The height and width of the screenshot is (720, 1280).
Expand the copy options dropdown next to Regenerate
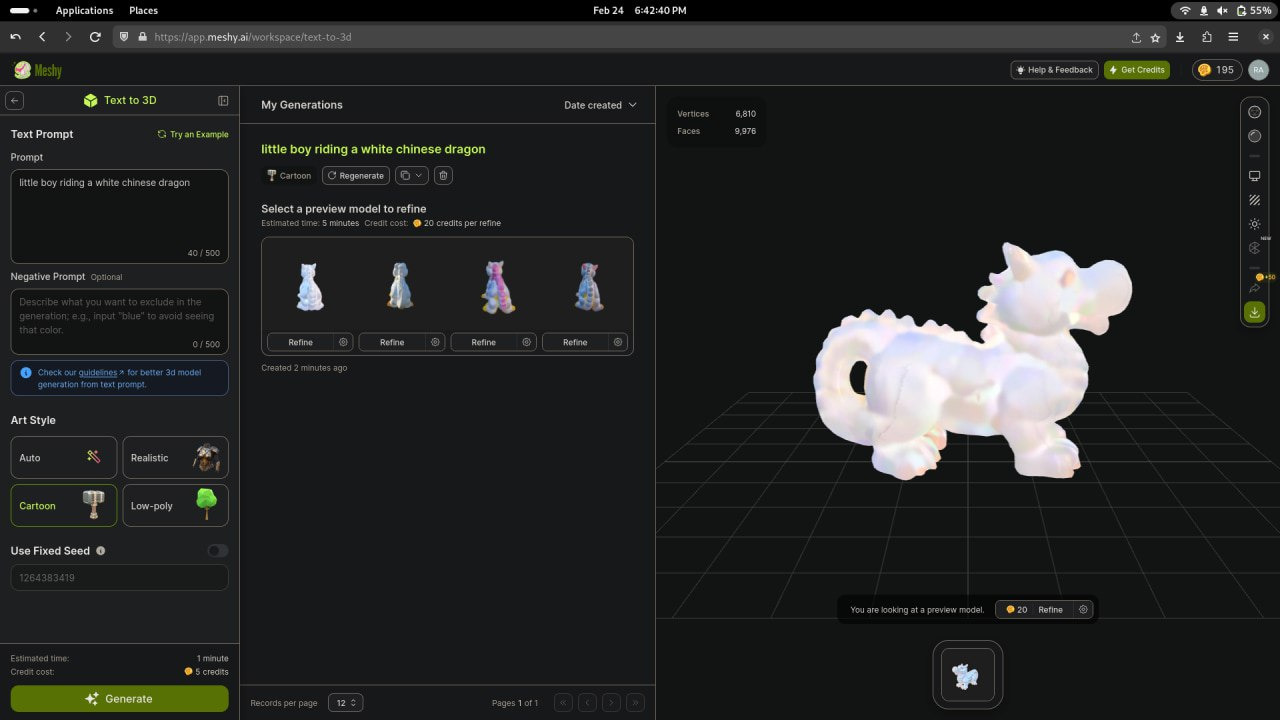pos(412,175)
